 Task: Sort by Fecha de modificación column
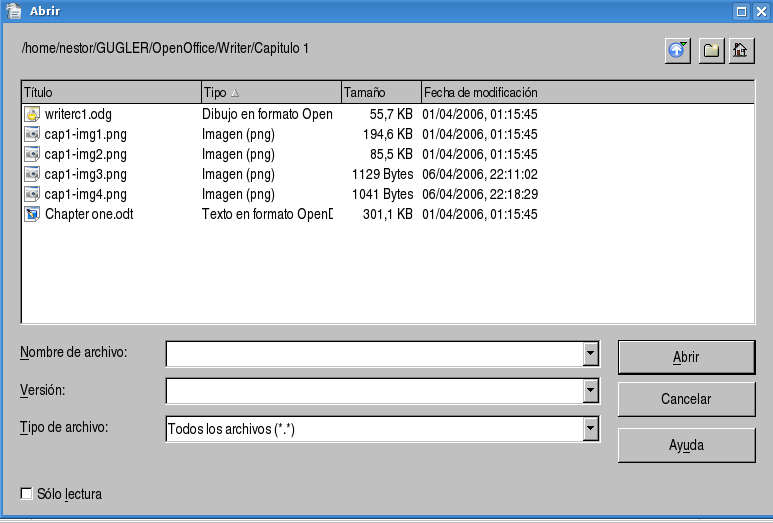click(587, 92)
